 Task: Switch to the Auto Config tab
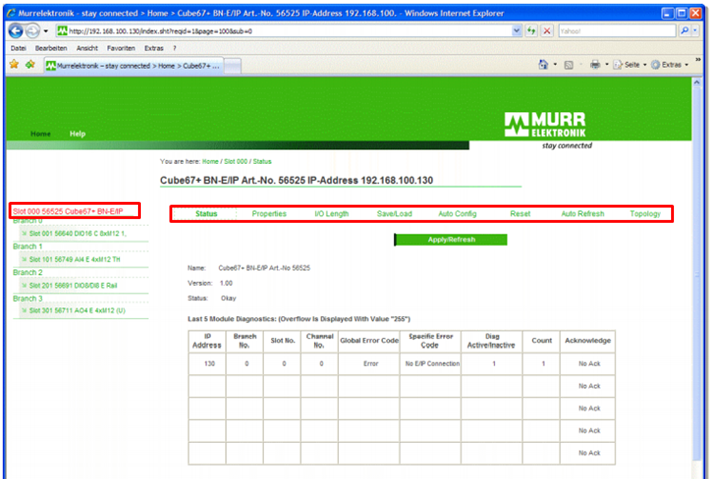(457, 214)
